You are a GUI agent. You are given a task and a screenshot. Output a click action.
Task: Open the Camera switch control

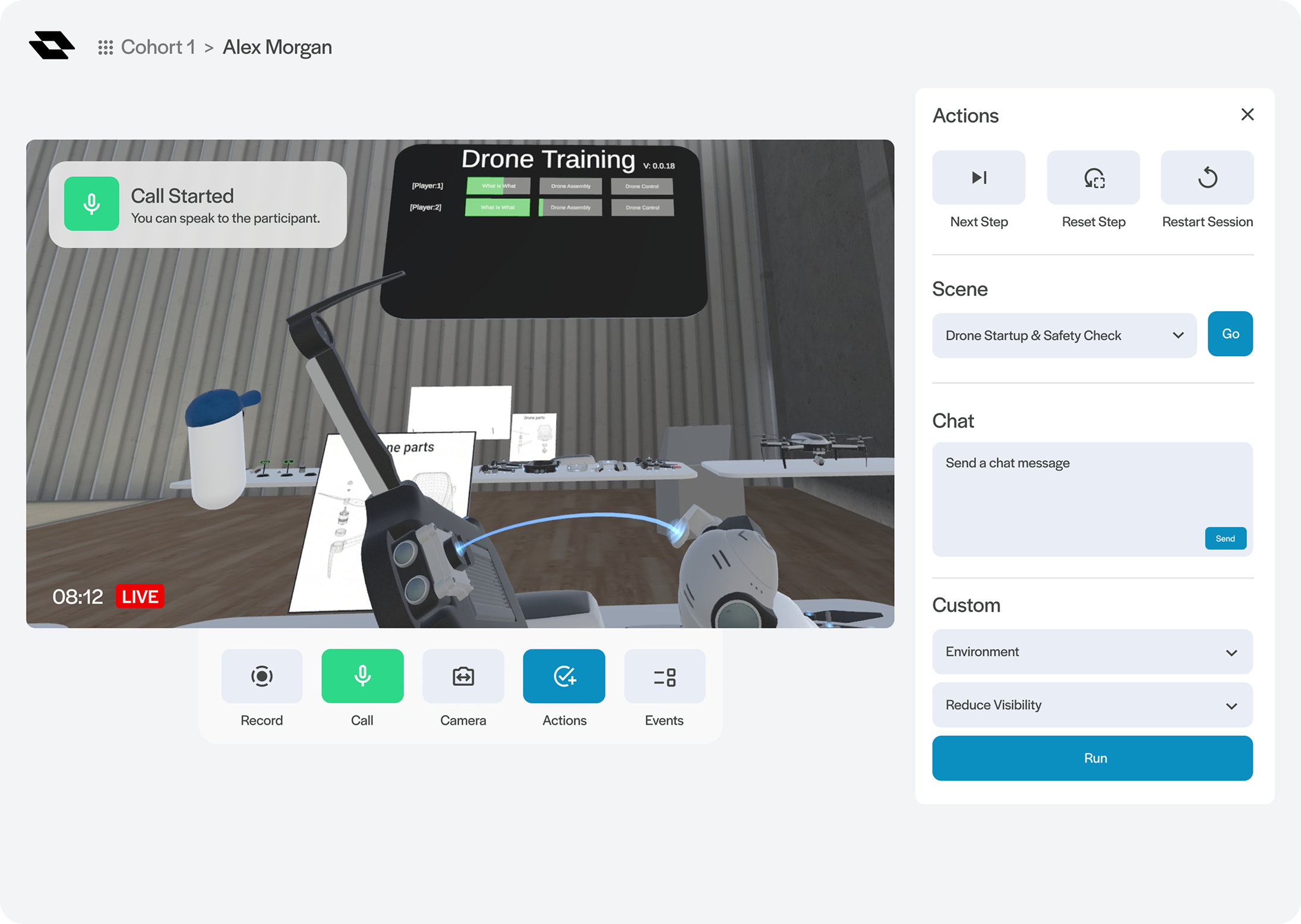463,676
